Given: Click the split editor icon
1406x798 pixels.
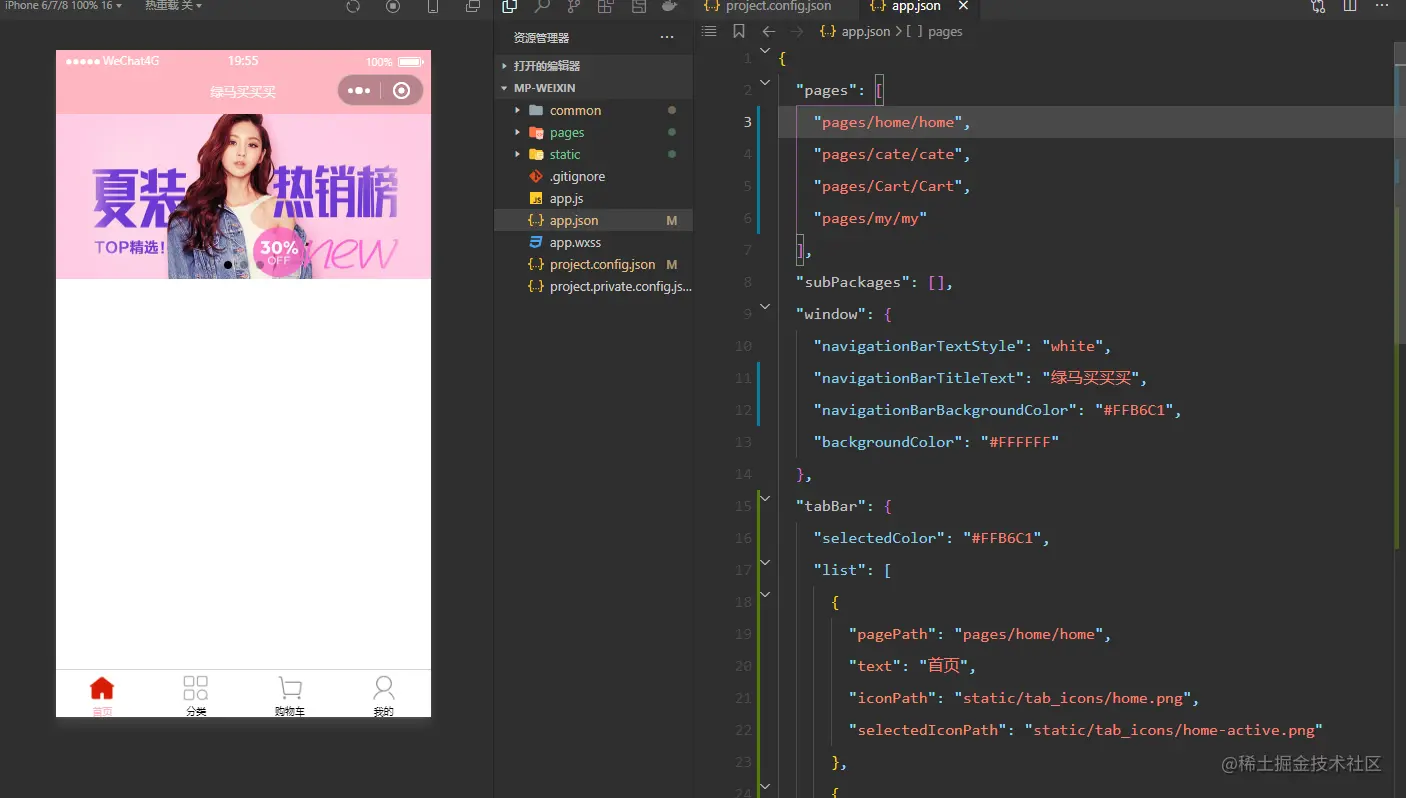Looking at the screenshot, I should 1350,6.
